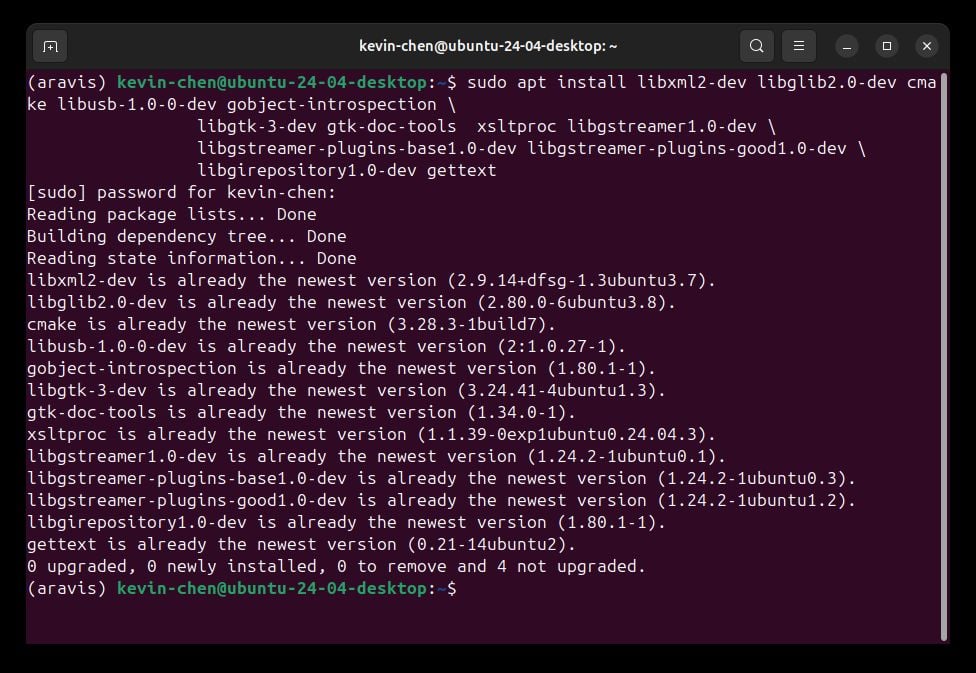Viewport: 976px width, 673px height.
Task: Click the '0 upgraded, 0 newly installed' summary
Action: (336, 567)
